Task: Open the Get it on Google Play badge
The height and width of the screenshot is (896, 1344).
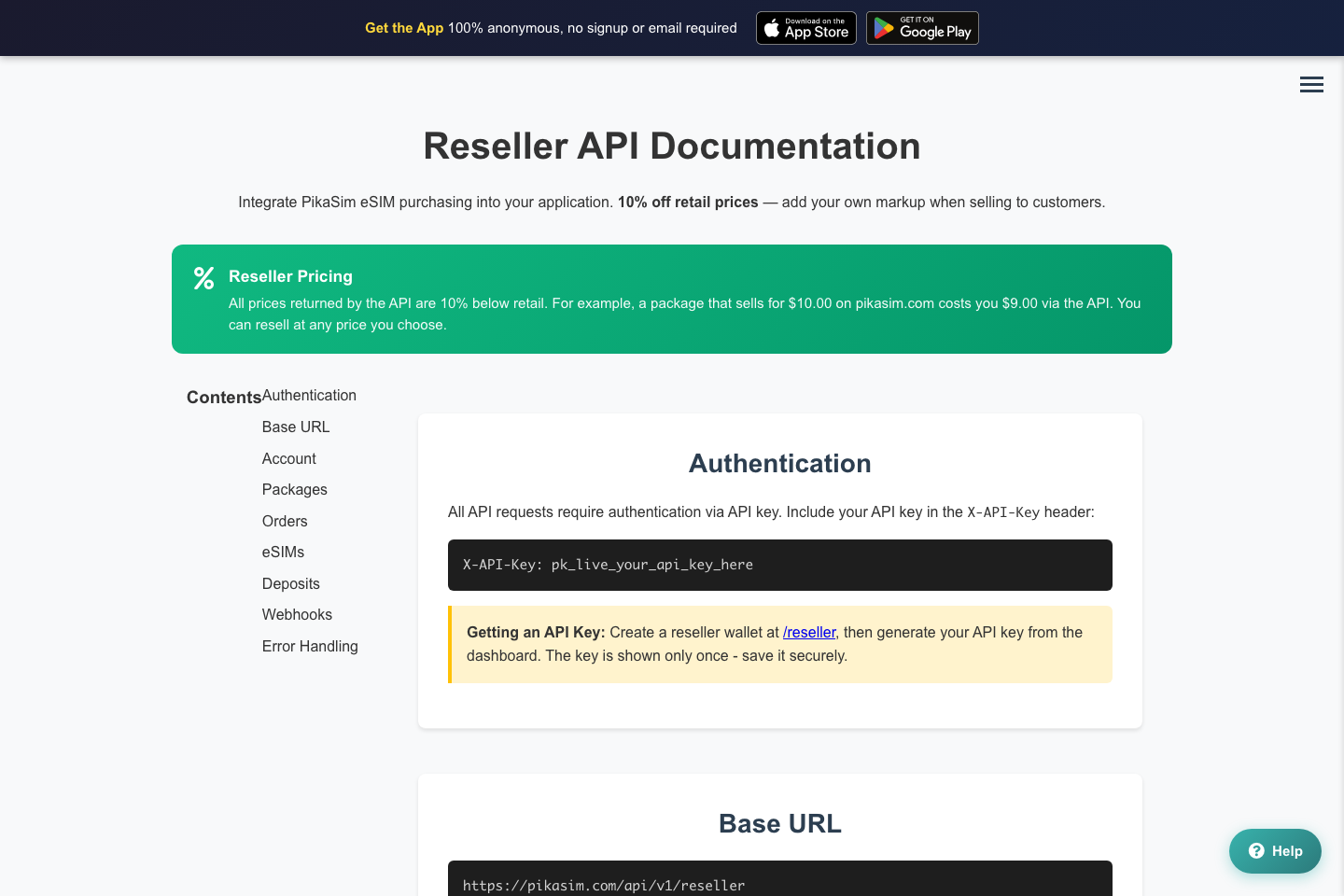Action: click(922, 28)
